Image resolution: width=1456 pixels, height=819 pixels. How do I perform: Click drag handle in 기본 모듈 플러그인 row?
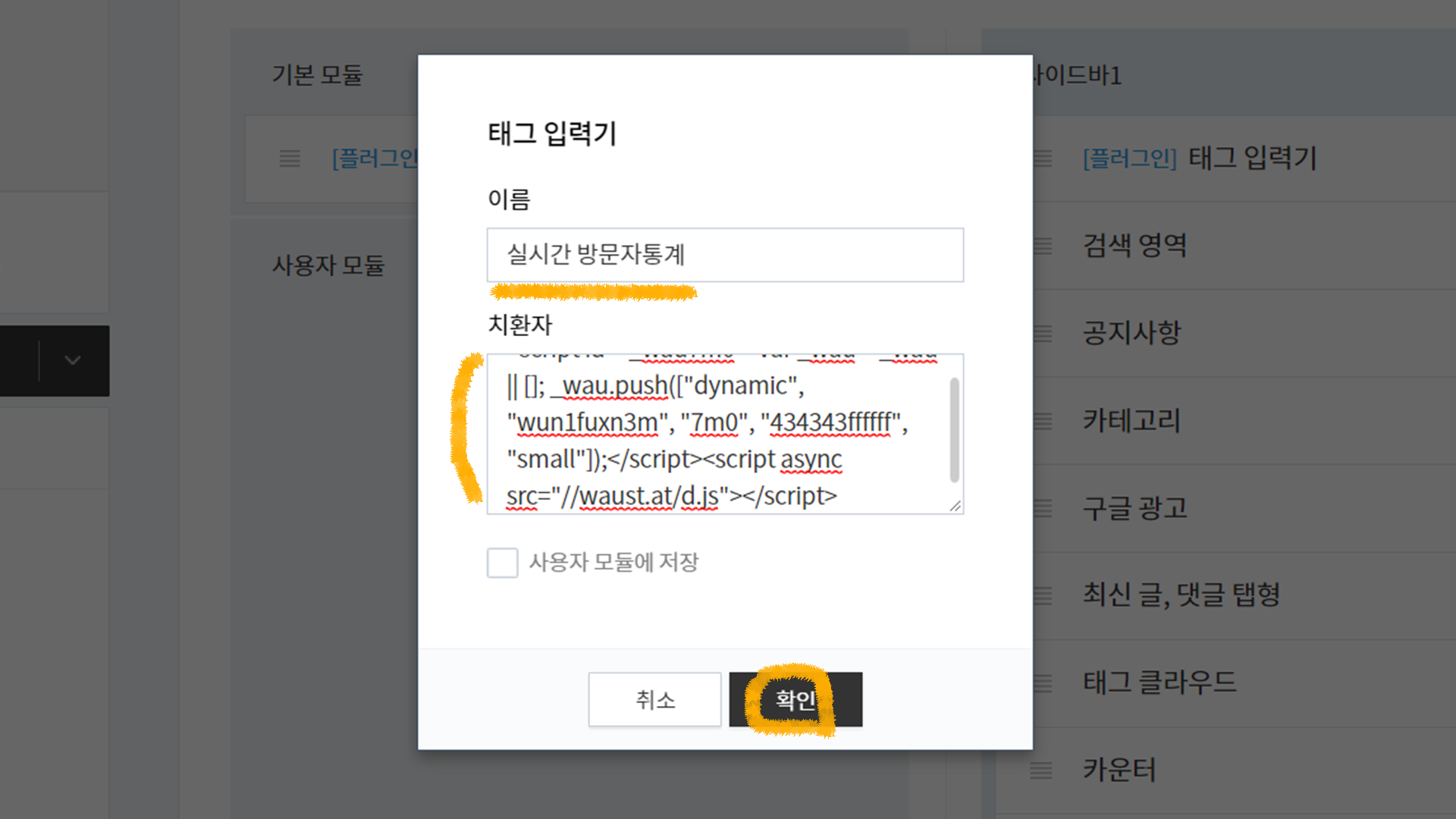290,158
